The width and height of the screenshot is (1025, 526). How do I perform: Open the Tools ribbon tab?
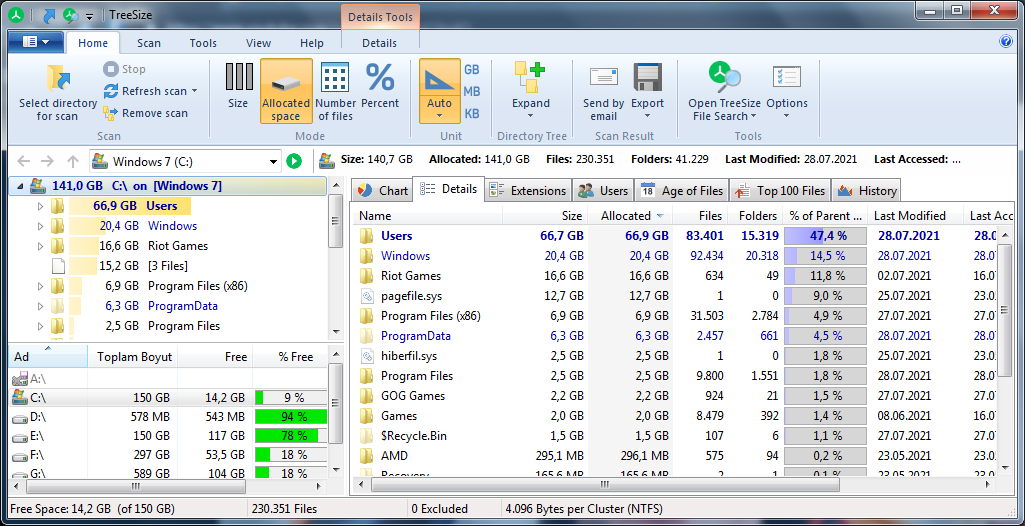tap(203, 43)
